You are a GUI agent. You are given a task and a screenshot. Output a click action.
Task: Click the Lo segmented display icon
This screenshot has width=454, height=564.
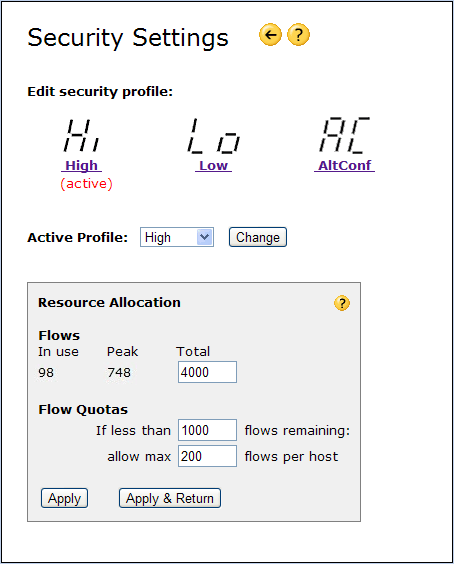click(213, 136)
